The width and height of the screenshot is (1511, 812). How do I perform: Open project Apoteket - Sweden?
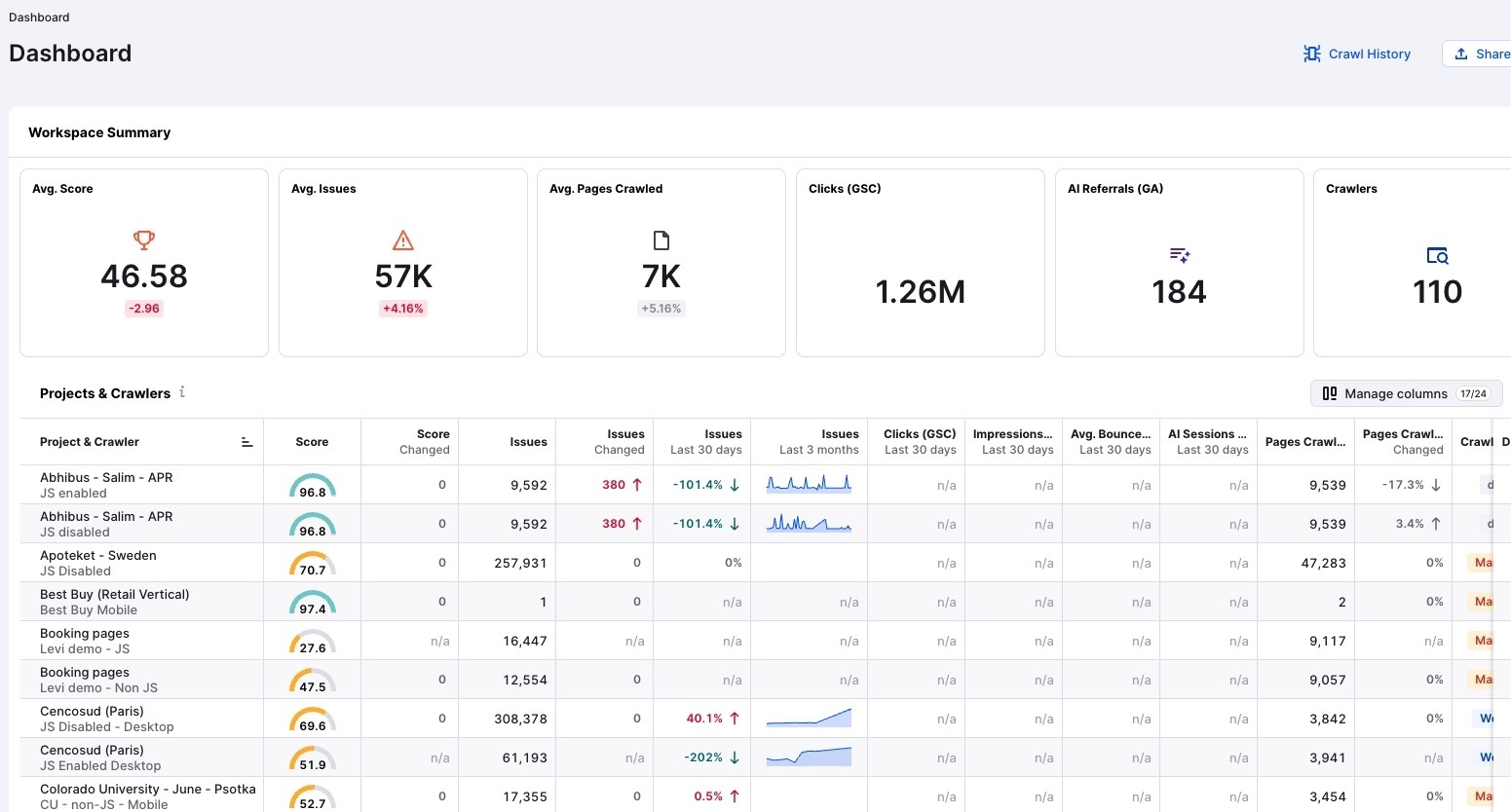point(98,563)
